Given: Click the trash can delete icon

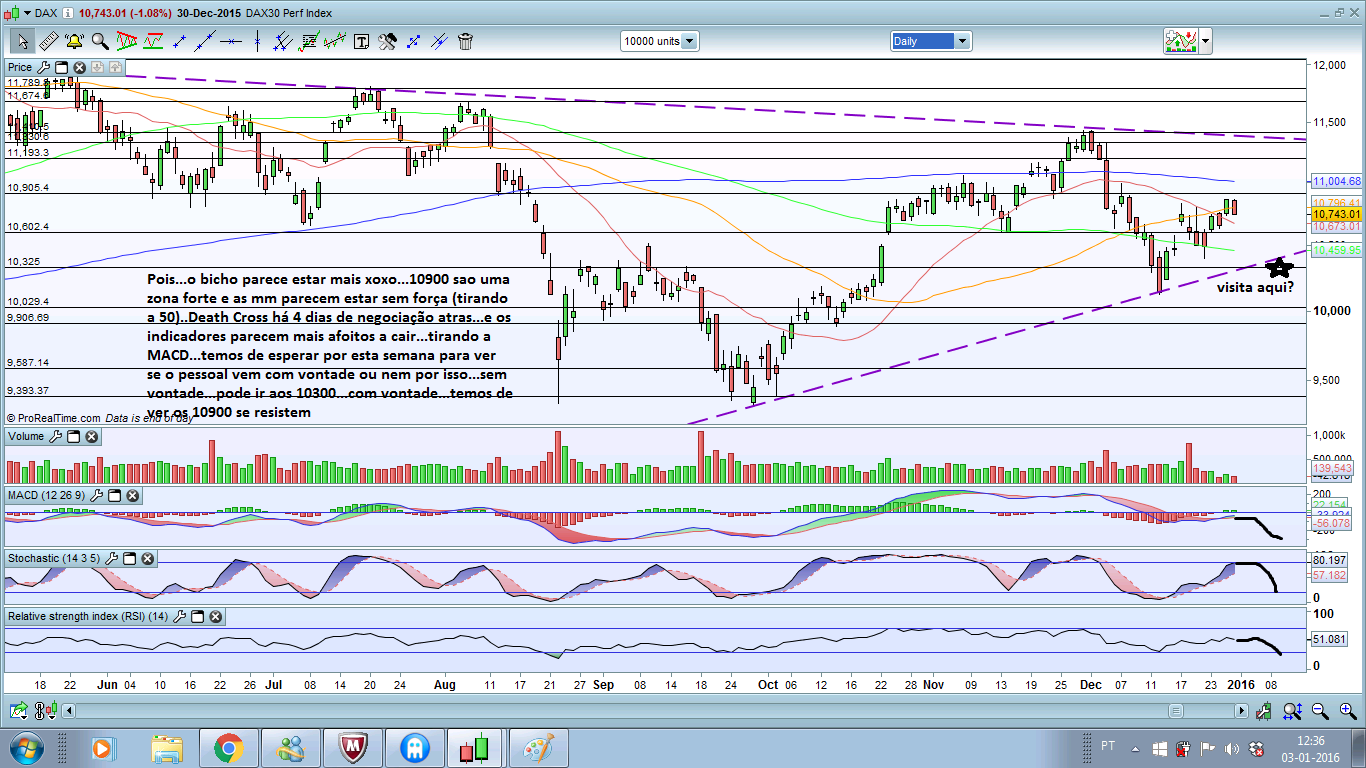Looking at the screenshot, I should pyautogui.click(x=465, y=41).
